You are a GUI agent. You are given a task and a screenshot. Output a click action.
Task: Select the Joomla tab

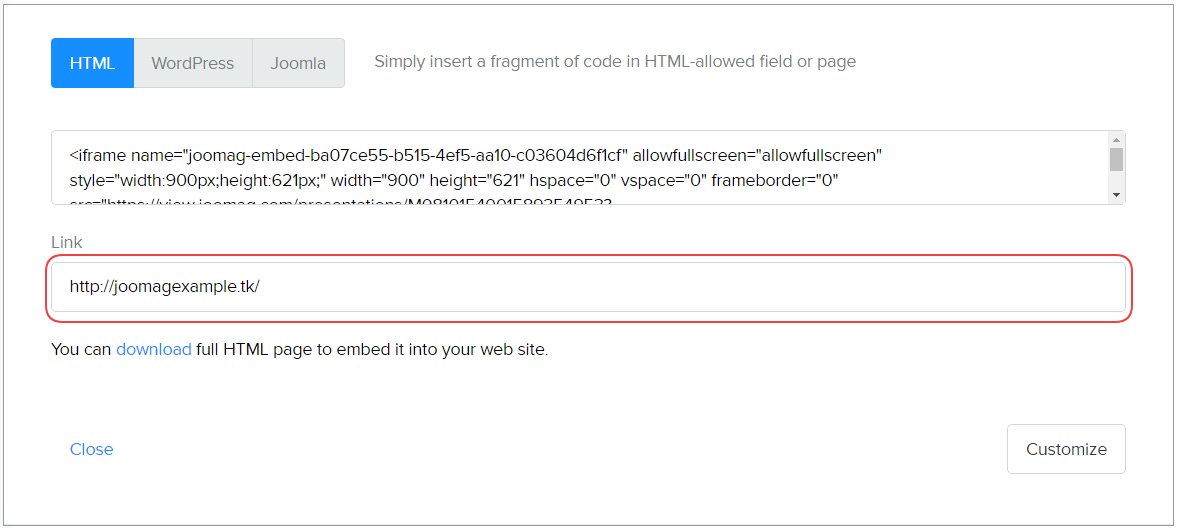(298, 63)
